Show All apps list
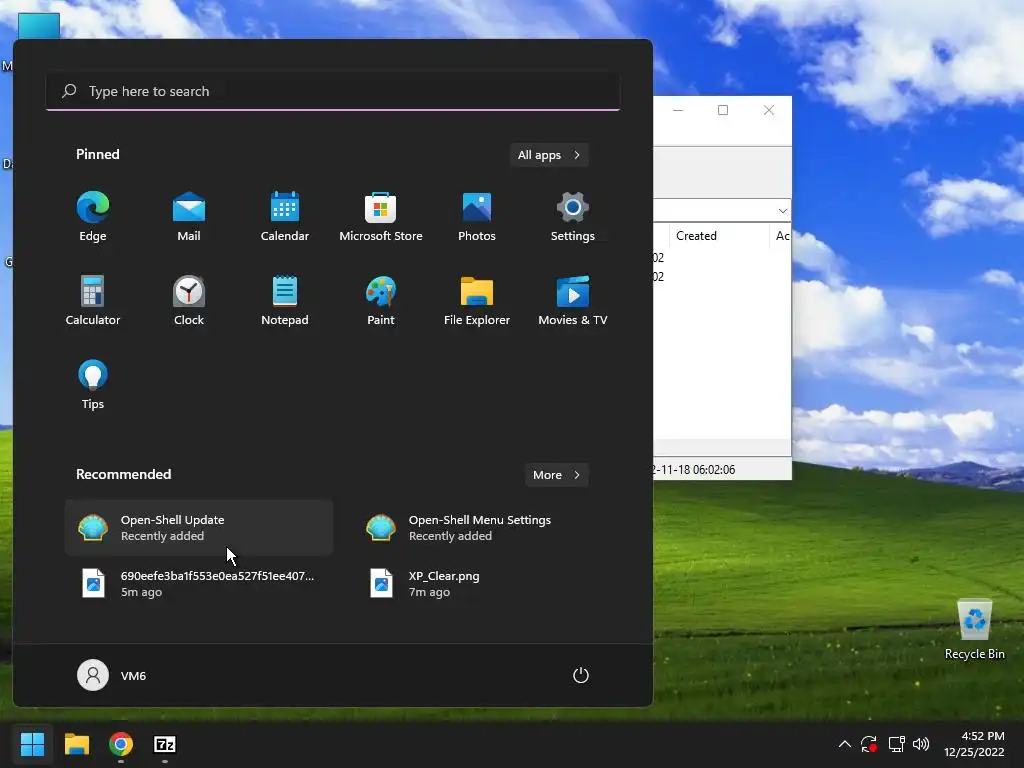The height and width of the screenshot is (768, 1024). coord(549,155)
